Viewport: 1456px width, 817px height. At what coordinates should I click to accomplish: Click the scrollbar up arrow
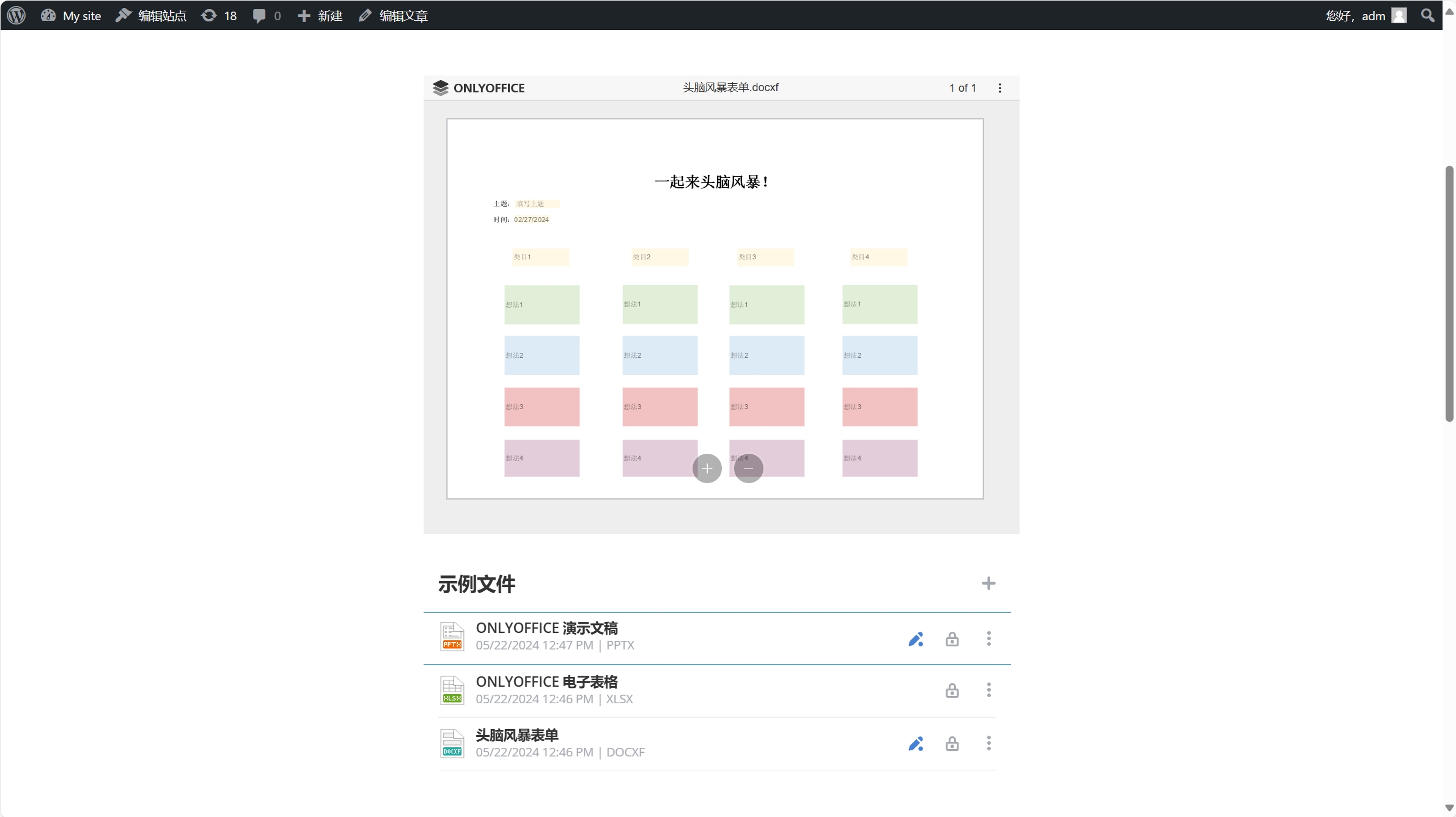[1449, 11]
